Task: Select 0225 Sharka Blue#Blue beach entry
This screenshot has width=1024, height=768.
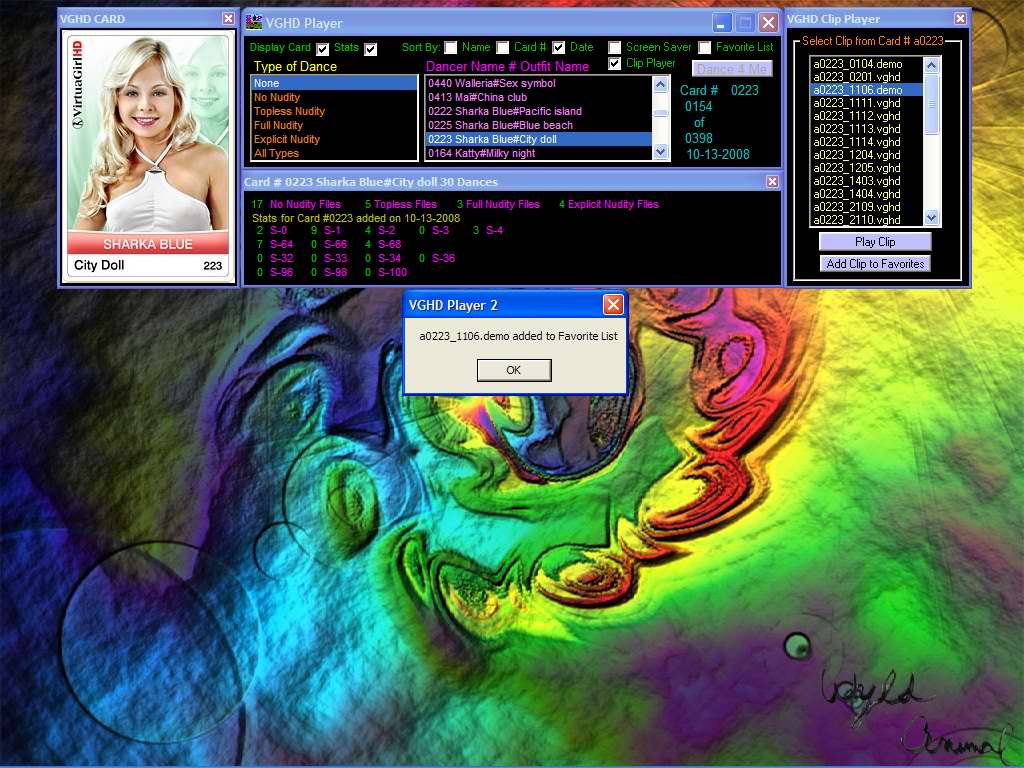Action: tap(539, 125)
